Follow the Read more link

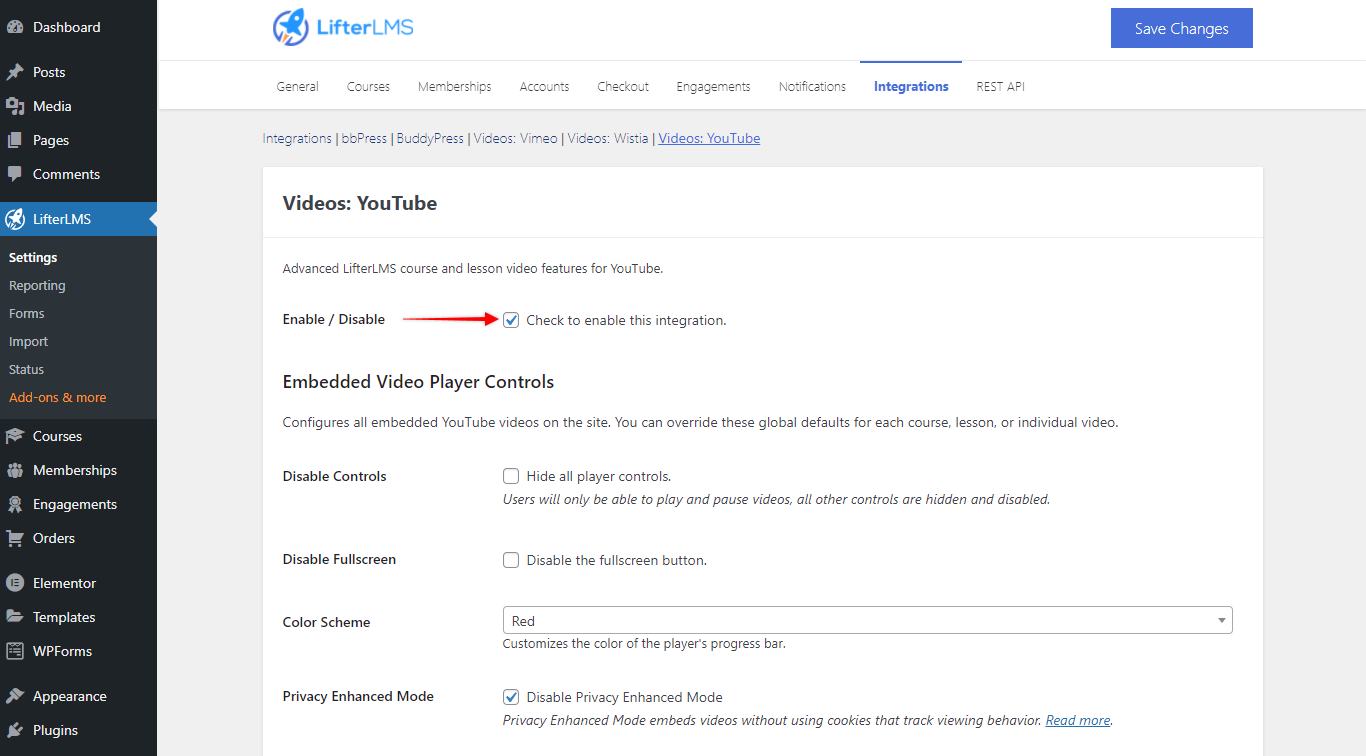point(1078,720)
